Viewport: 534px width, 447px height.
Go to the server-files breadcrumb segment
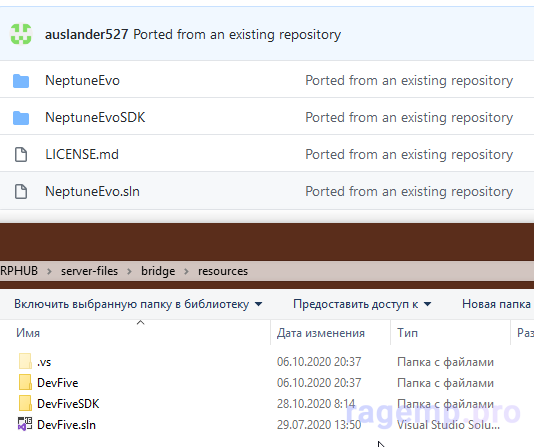[89, 271]
